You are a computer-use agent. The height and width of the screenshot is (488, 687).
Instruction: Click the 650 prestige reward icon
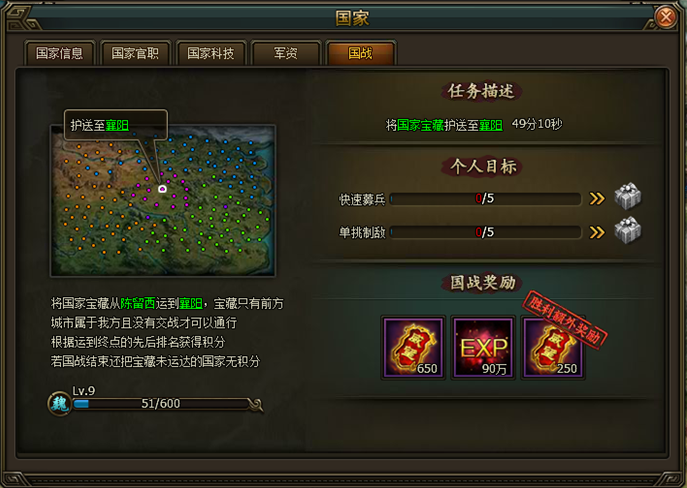pos(413,348)
